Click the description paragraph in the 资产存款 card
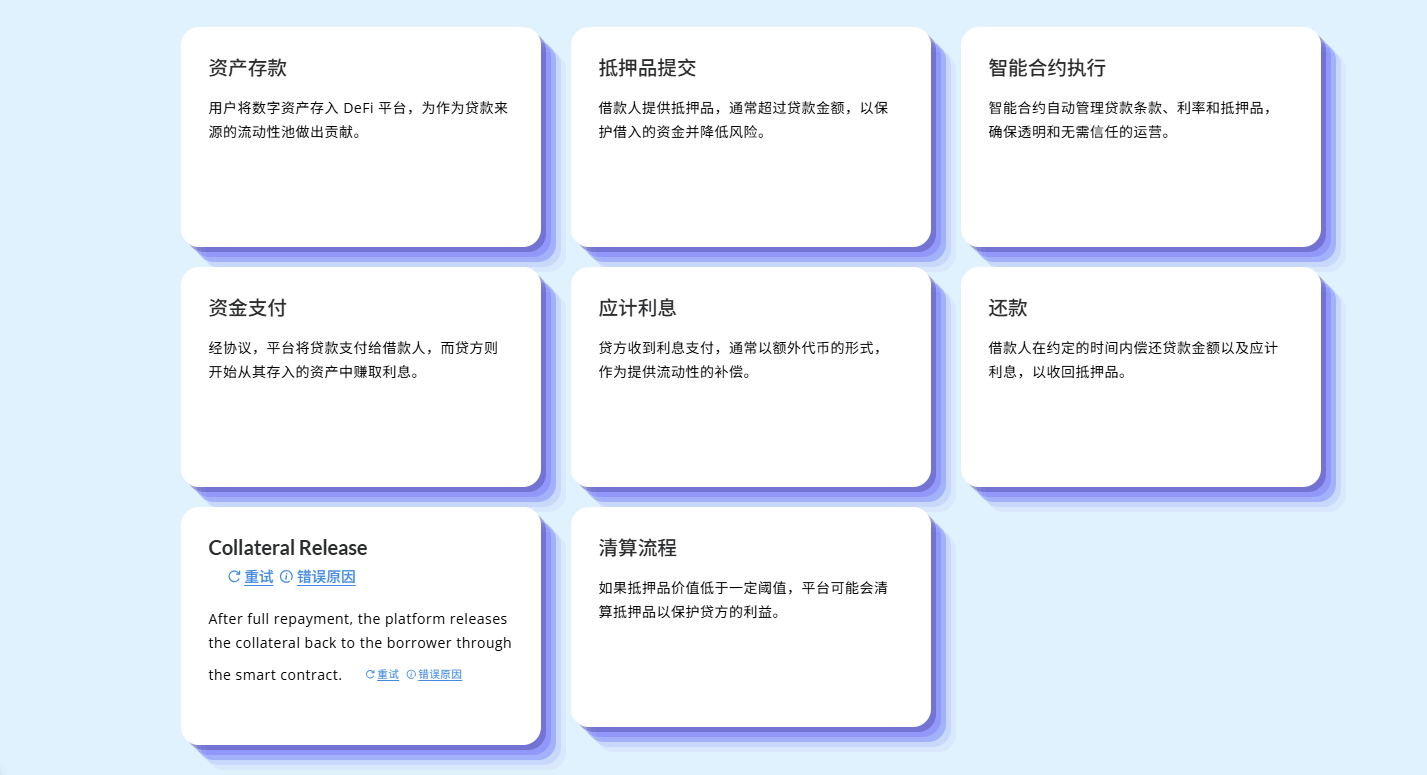The height and width of the screenshot is (775, 1427). [x=358, y=120]
